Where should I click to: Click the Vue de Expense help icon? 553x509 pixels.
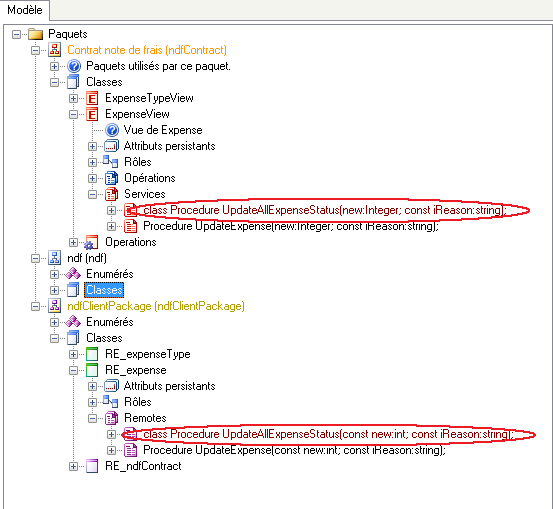(x=112, y=130)
